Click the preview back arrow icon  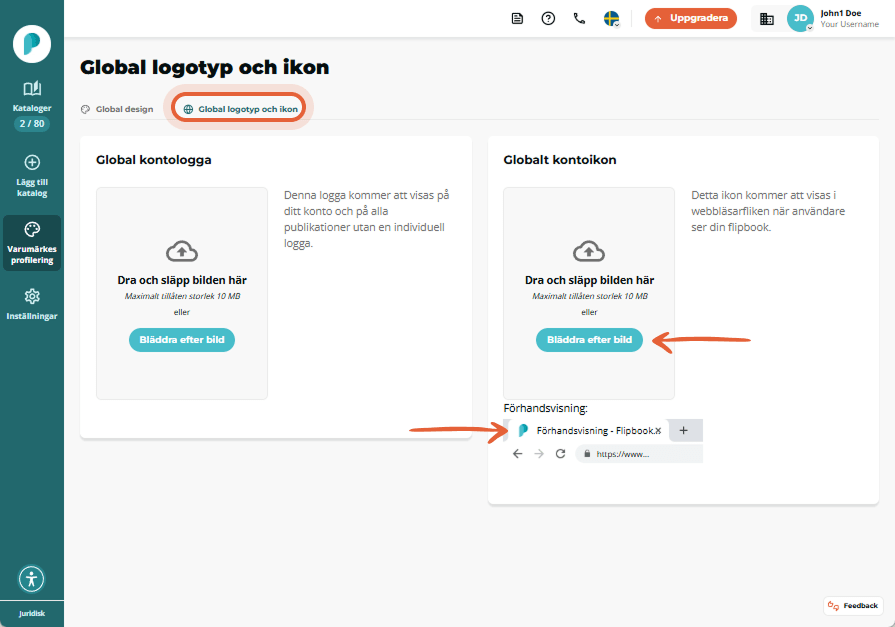pos(517,454)
